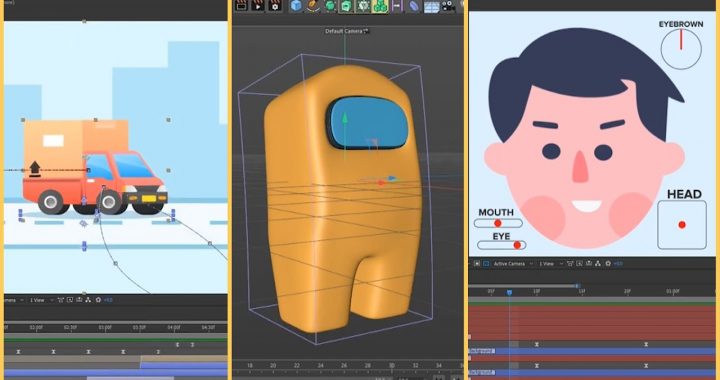Screen dimensions: 720x380
Task: Open the Active Camera dropdown
Action: [513, 263]
